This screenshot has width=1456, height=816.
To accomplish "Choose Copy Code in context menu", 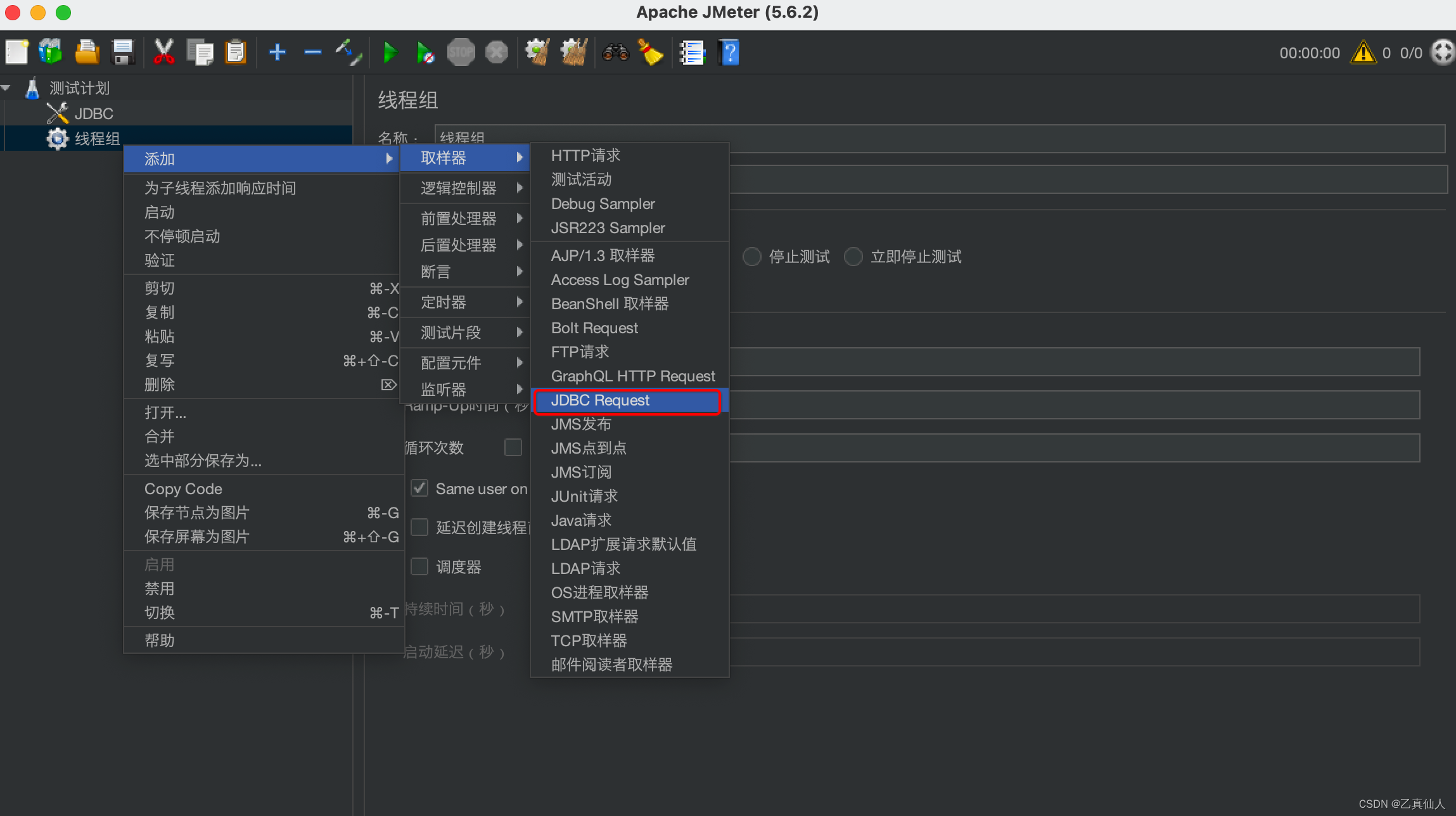I will click(x=264, y=488).
